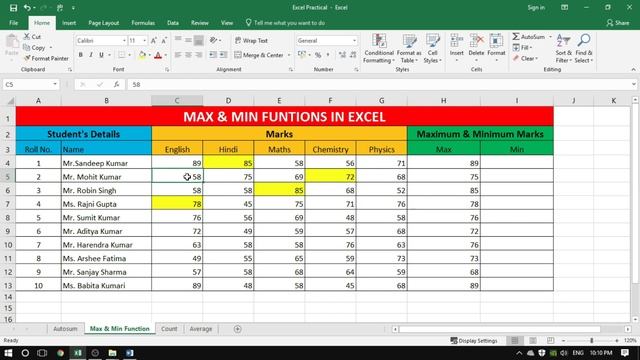Screen dimensions: 640x360
Task: Apply red font color
Action: (158, 55)
